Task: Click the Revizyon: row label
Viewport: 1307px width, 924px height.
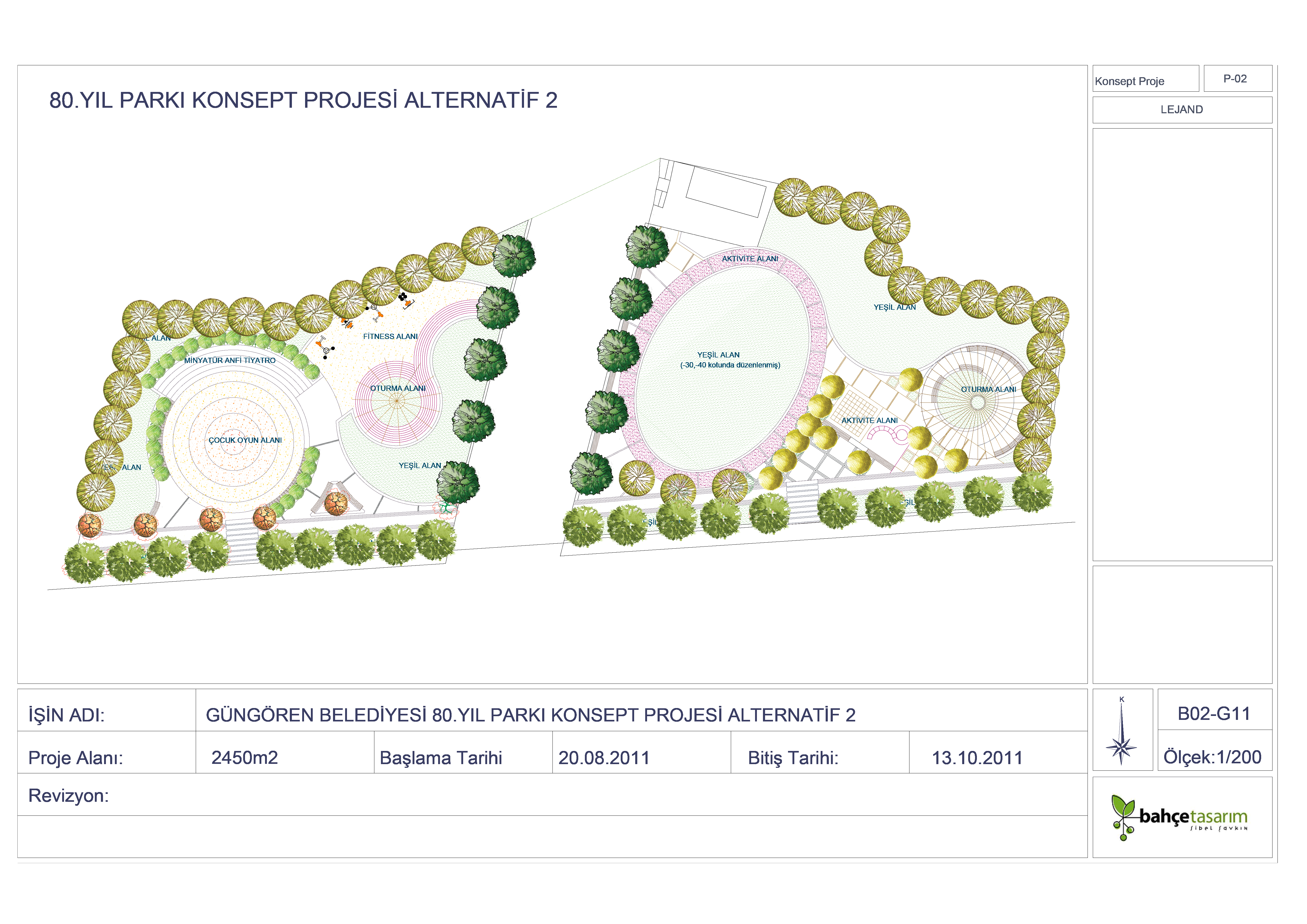Action: 68,795
